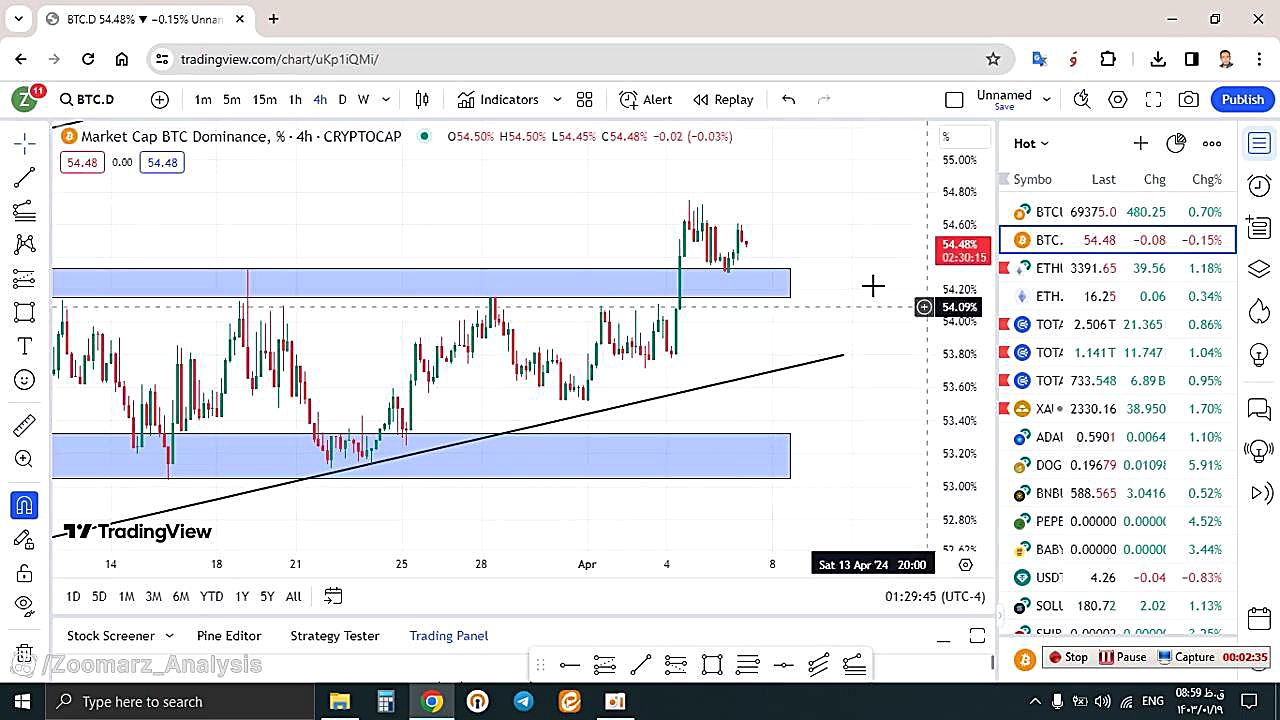Select the crosshair cursor tool
1280x720 pixels.
(25, 144)
